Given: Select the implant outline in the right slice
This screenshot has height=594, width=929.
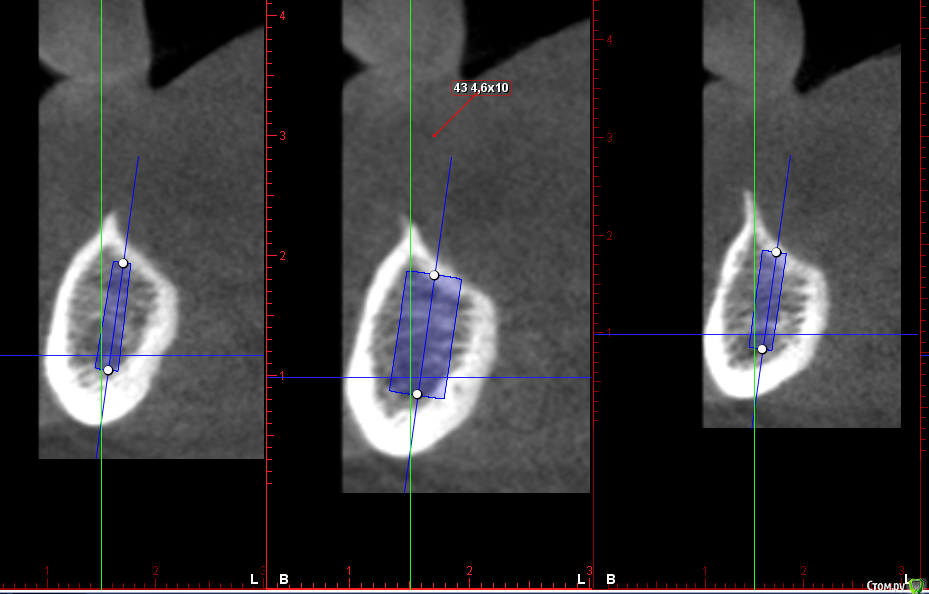Looking at the screenshot, I should pyautogui.click(x=768, y=300).
